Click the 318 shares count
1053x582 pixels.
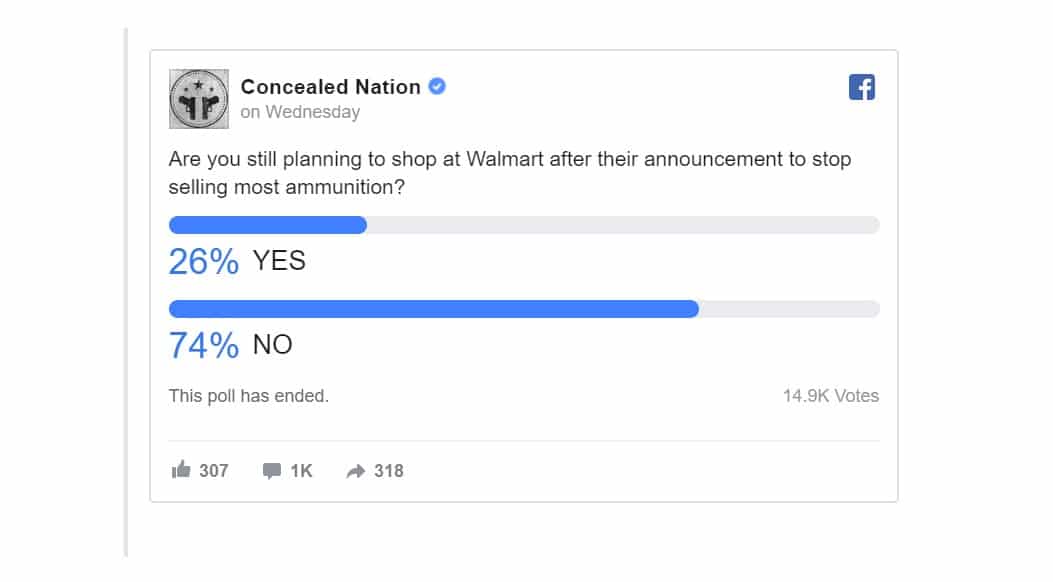point(388,470)
